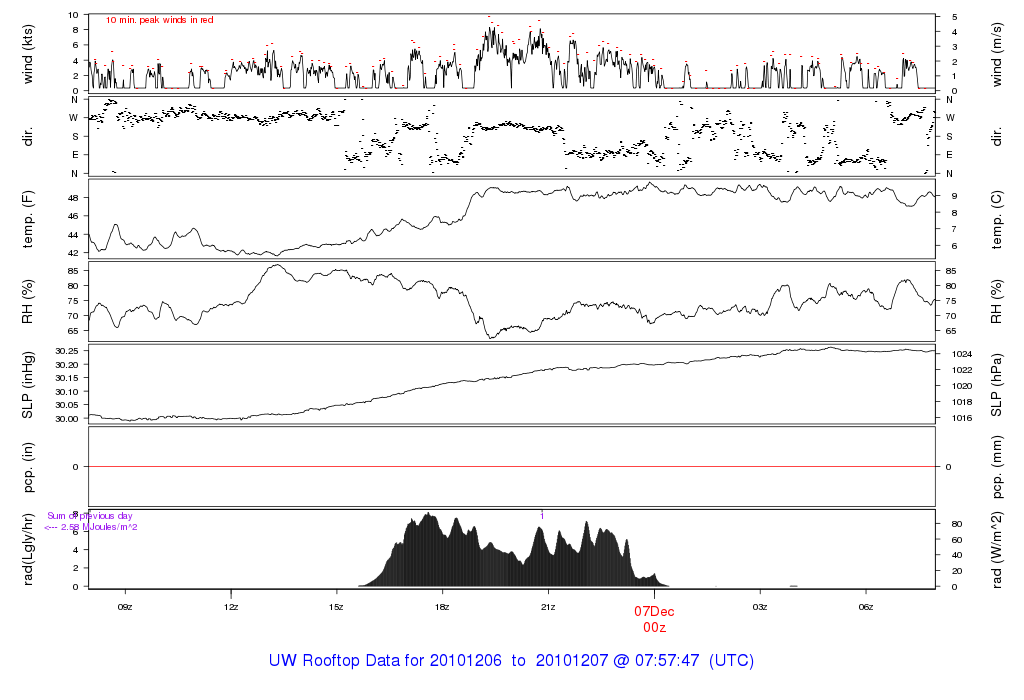Click the 'SLP (hPa)' axis label
Viewport: 1024px width, 700px height.
tap(997, 385)
